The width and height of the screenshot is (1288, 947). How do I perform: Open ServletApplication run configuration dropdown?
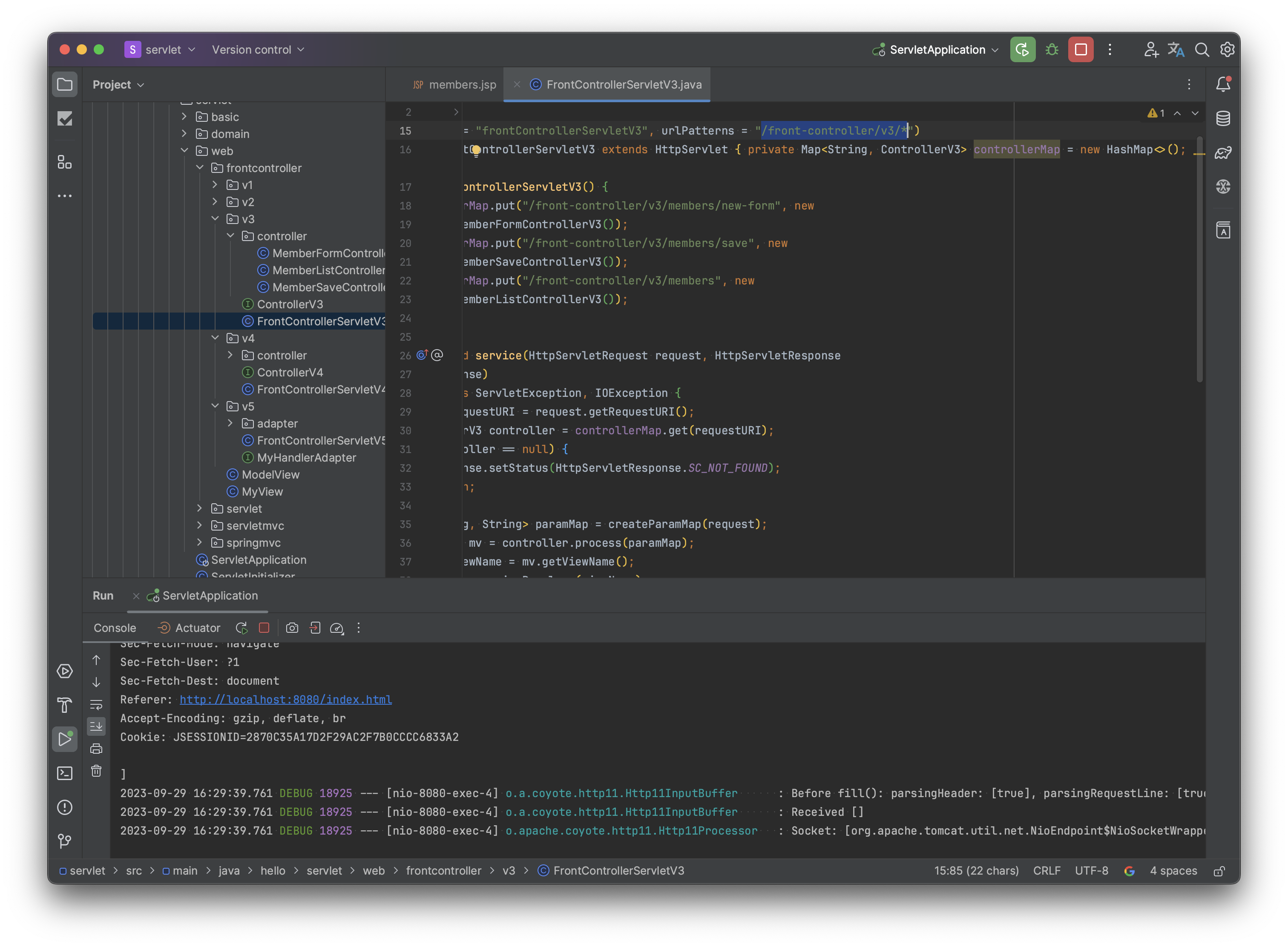click(x=935, y=50)
